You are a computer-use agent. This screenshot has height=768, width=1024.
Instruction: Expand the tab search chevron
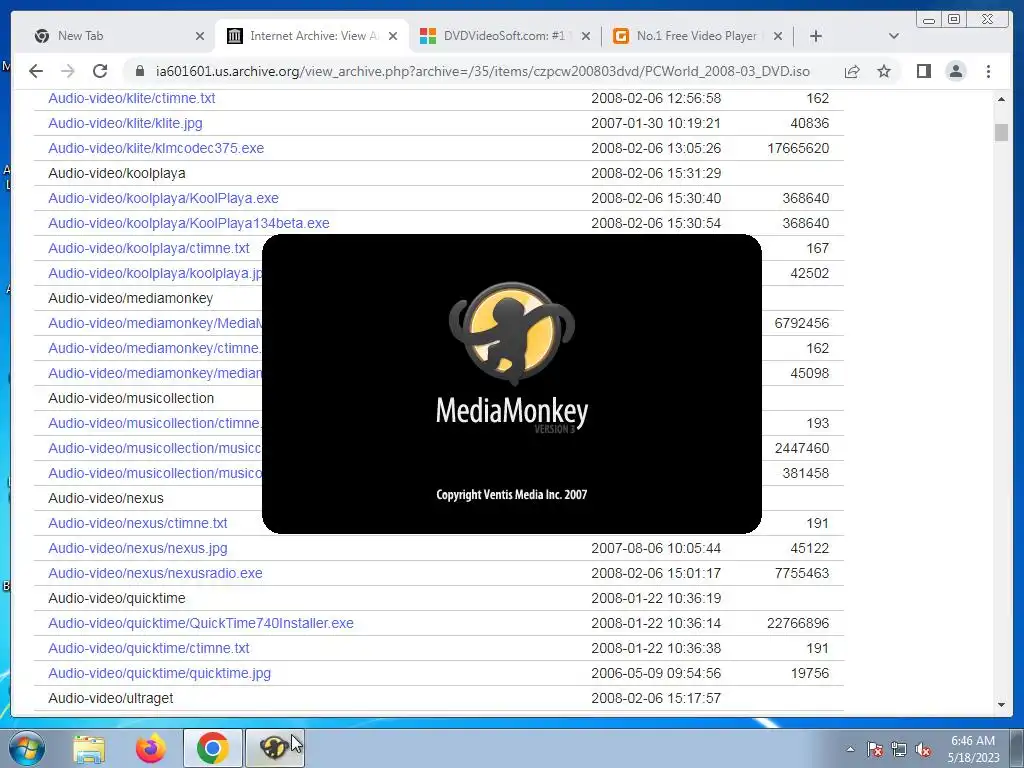point(894,36)
